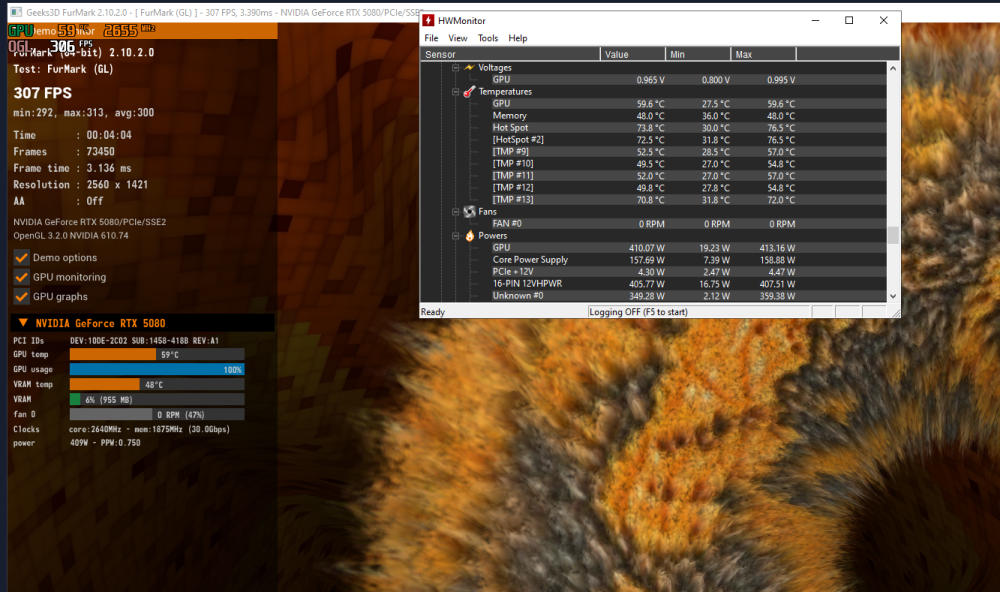Collapse the NVIDIA GeForce RTX 5080 panel
Viewport: 1000px width, 592px height.
point(23,323)
